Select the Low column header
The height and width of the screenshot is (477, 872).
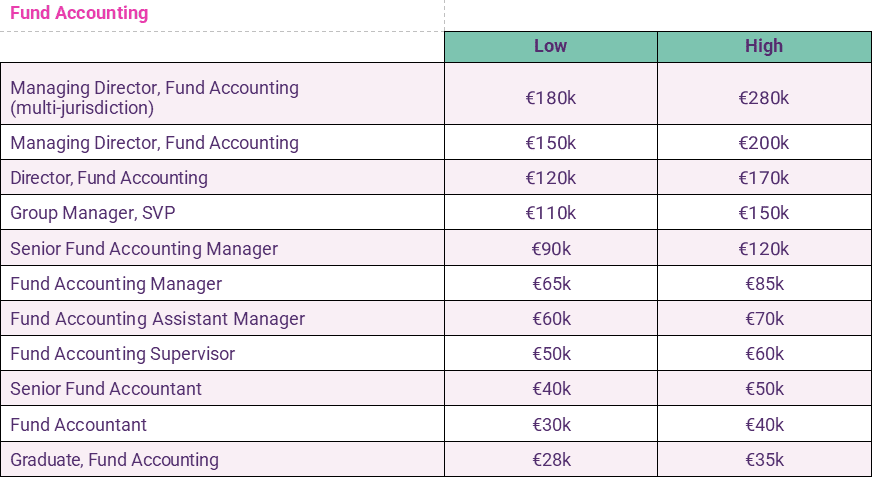pyautogui.click(x=550, y=46)
